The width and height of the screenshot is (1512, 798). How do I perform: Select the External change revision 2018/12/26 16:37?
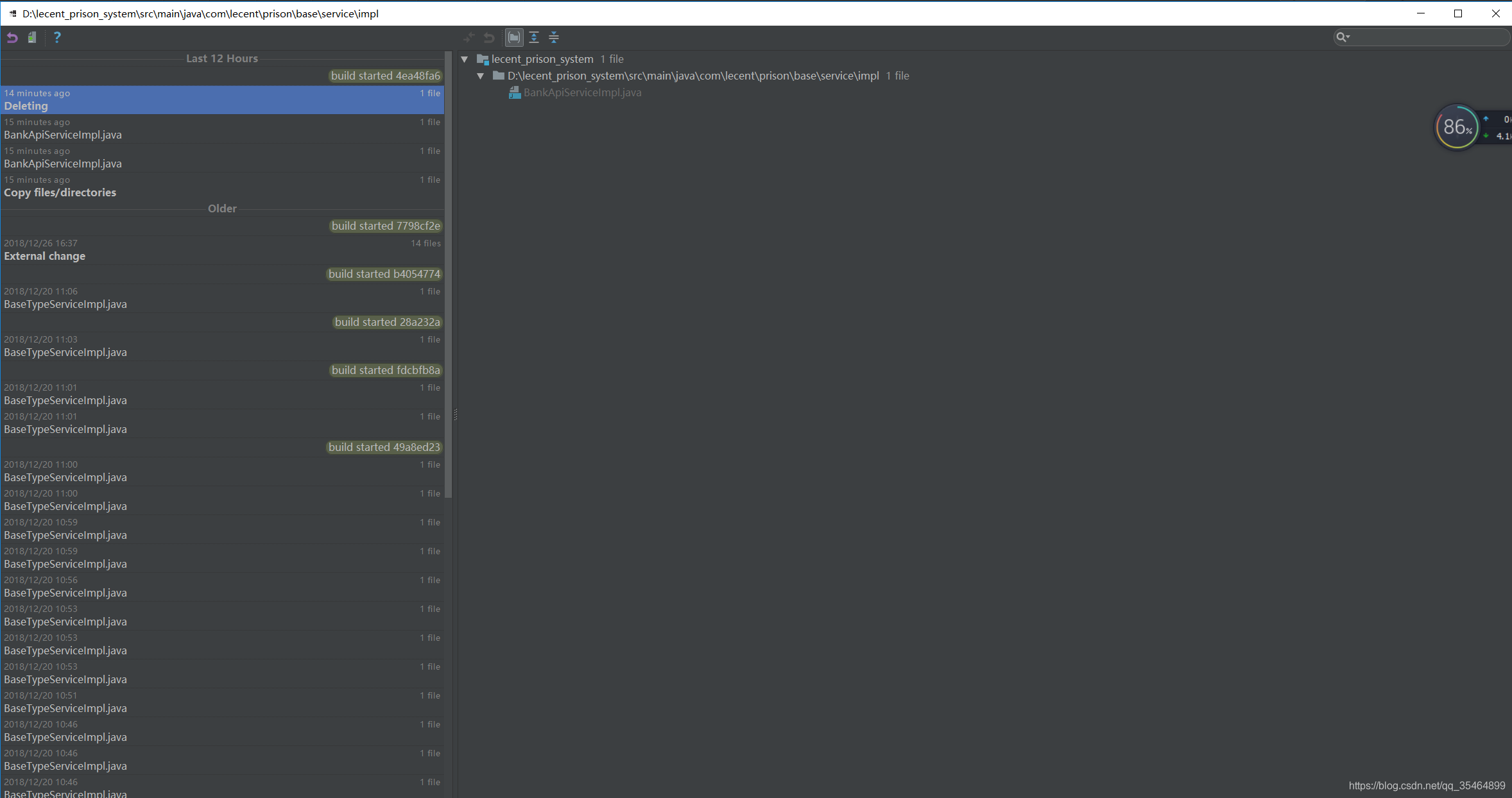[222, 250]
